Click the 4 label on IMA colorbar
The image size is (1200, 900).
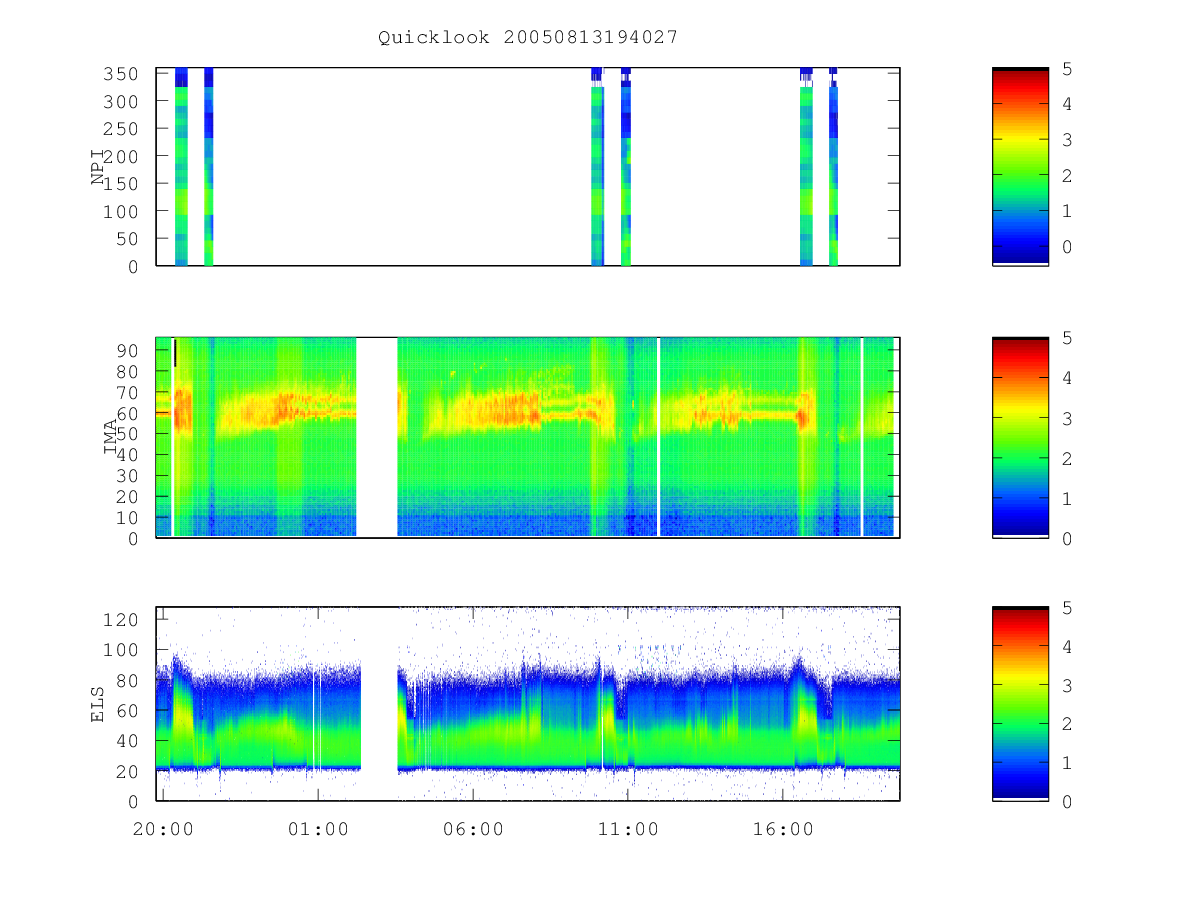coord(1067,378)
